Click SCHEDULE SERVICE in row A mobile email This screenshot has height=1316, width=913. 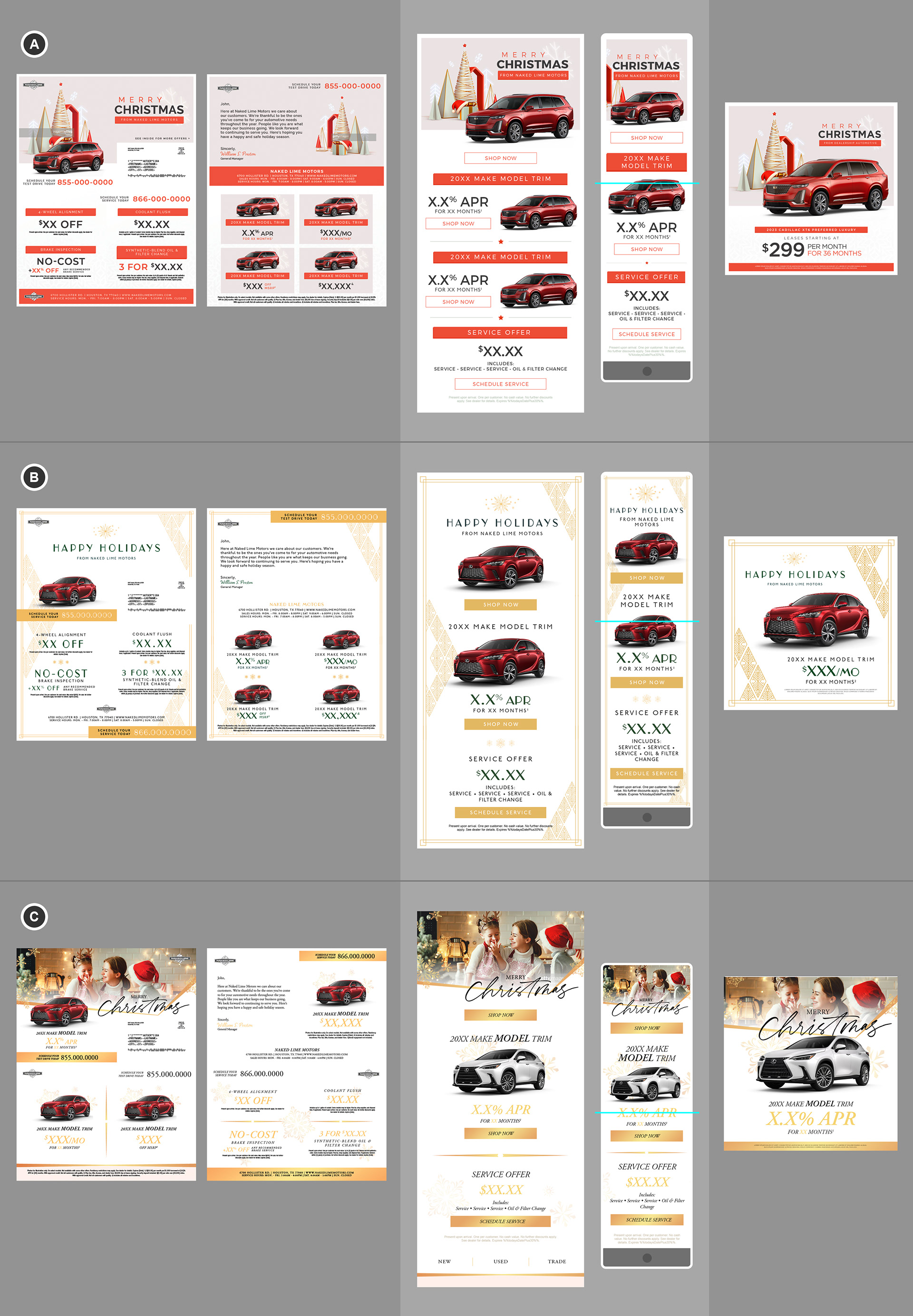pos(647,334)
